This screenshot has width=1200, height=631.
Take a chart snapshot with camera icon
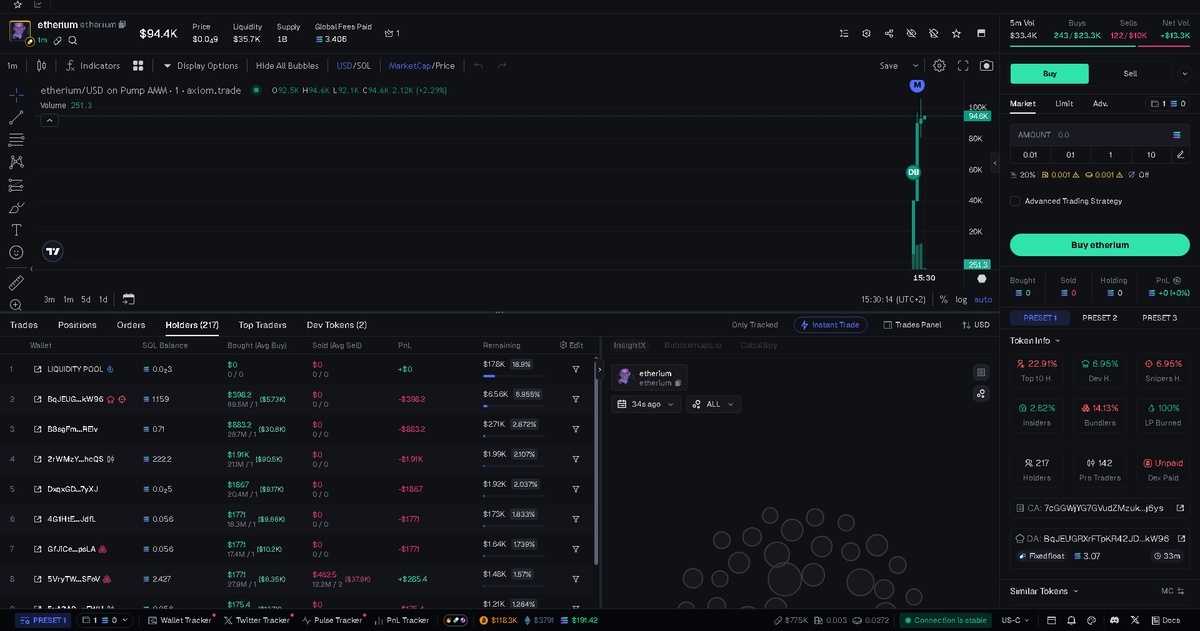tap(987, 66)
